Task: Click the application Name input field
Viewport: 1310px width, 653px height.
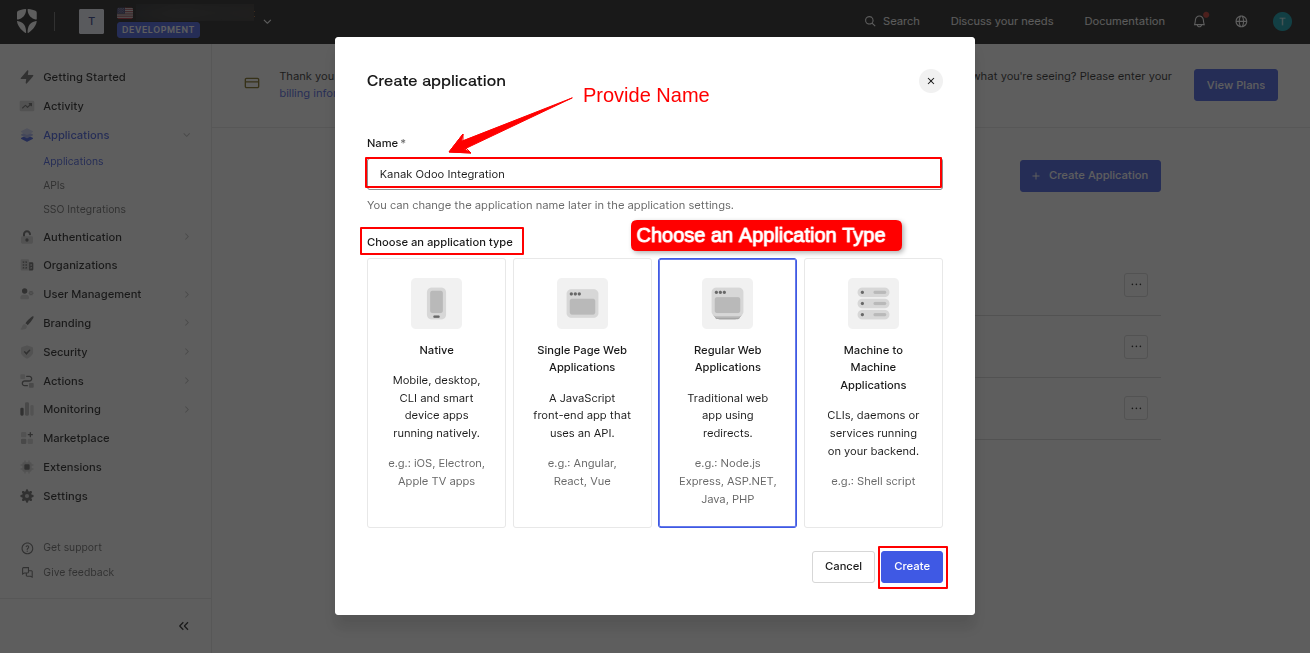Action: [654, 173]
